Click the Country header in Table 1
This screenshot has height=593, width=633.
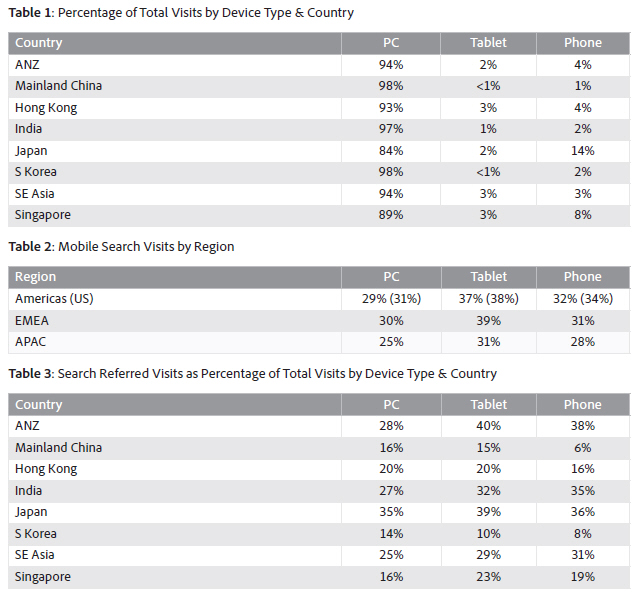(x=39, y=43)
